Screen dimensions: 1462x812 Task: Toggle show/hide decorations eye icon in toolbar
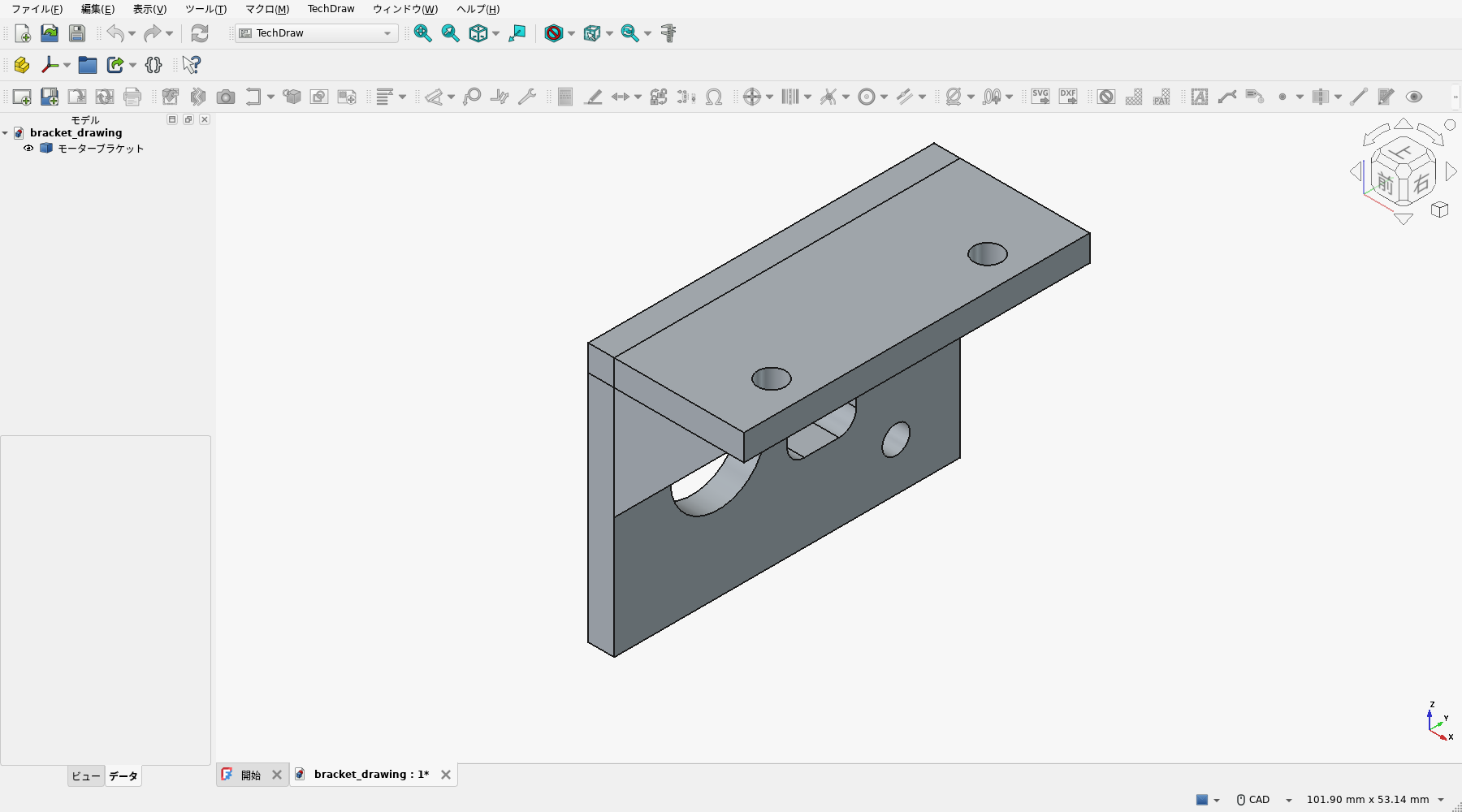pos(1414,97)
